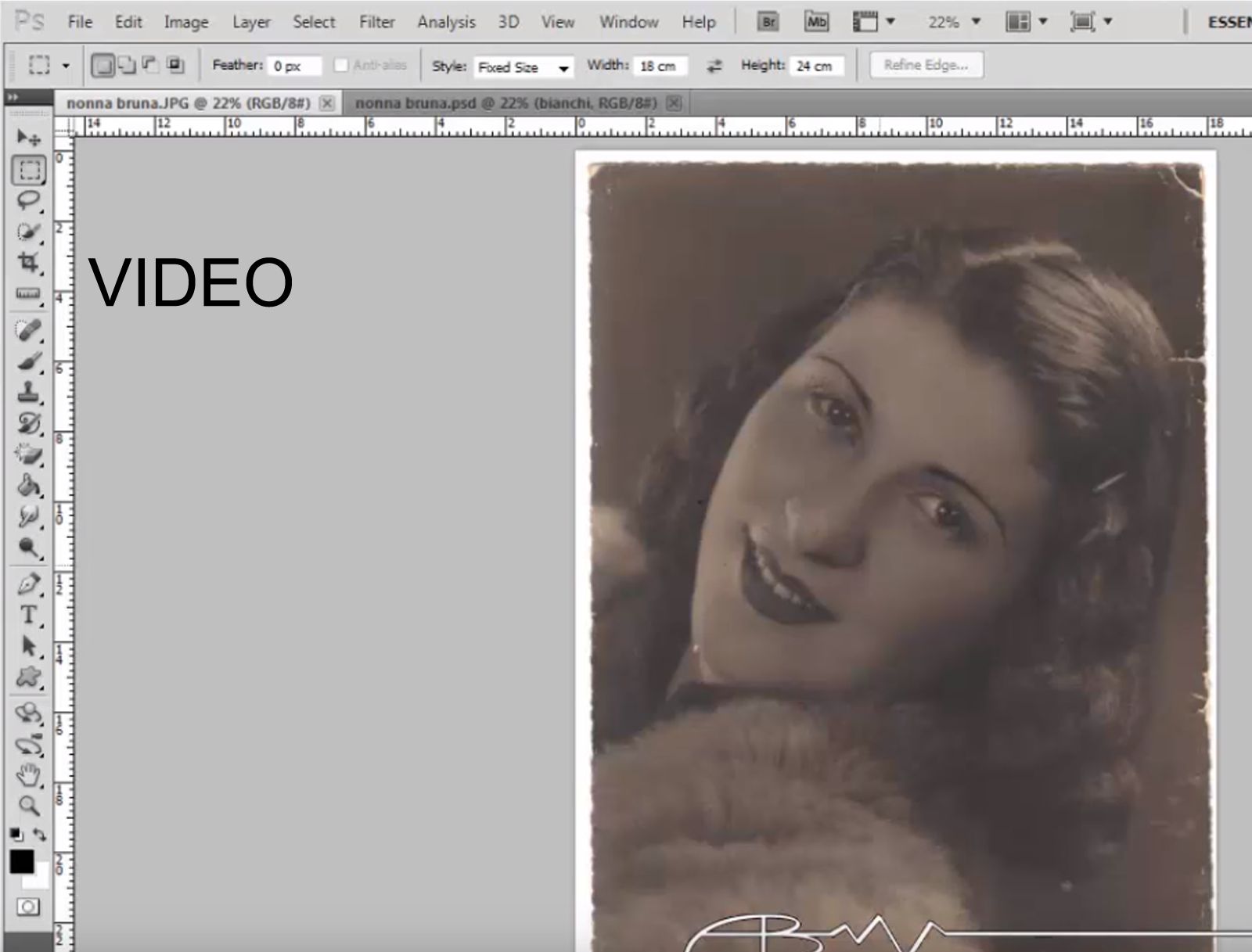Select the Type tool
The height and width of the screenshot is (952, 1252).
tap(29, 615)
